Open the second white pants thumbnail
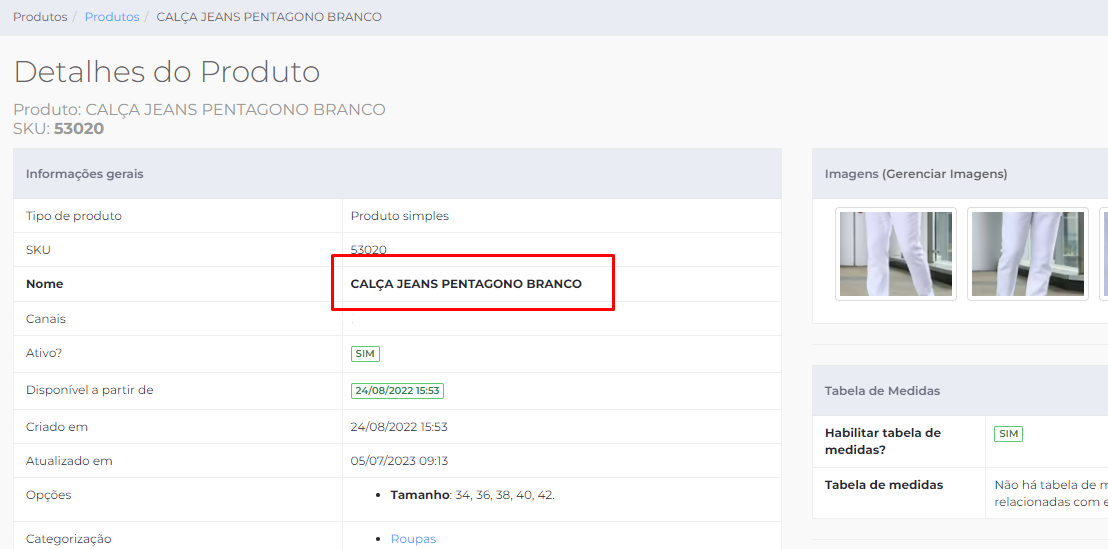Screen dimensions: 1108x549 coord(1027,254)
